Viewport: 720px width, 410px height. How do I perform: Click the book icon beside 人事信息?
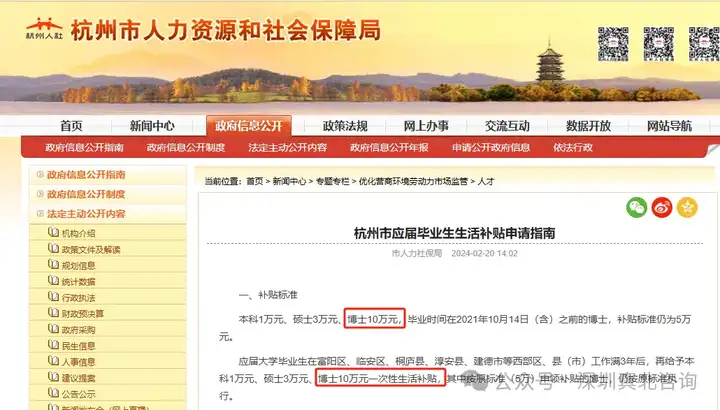click(x=53, y=361)
